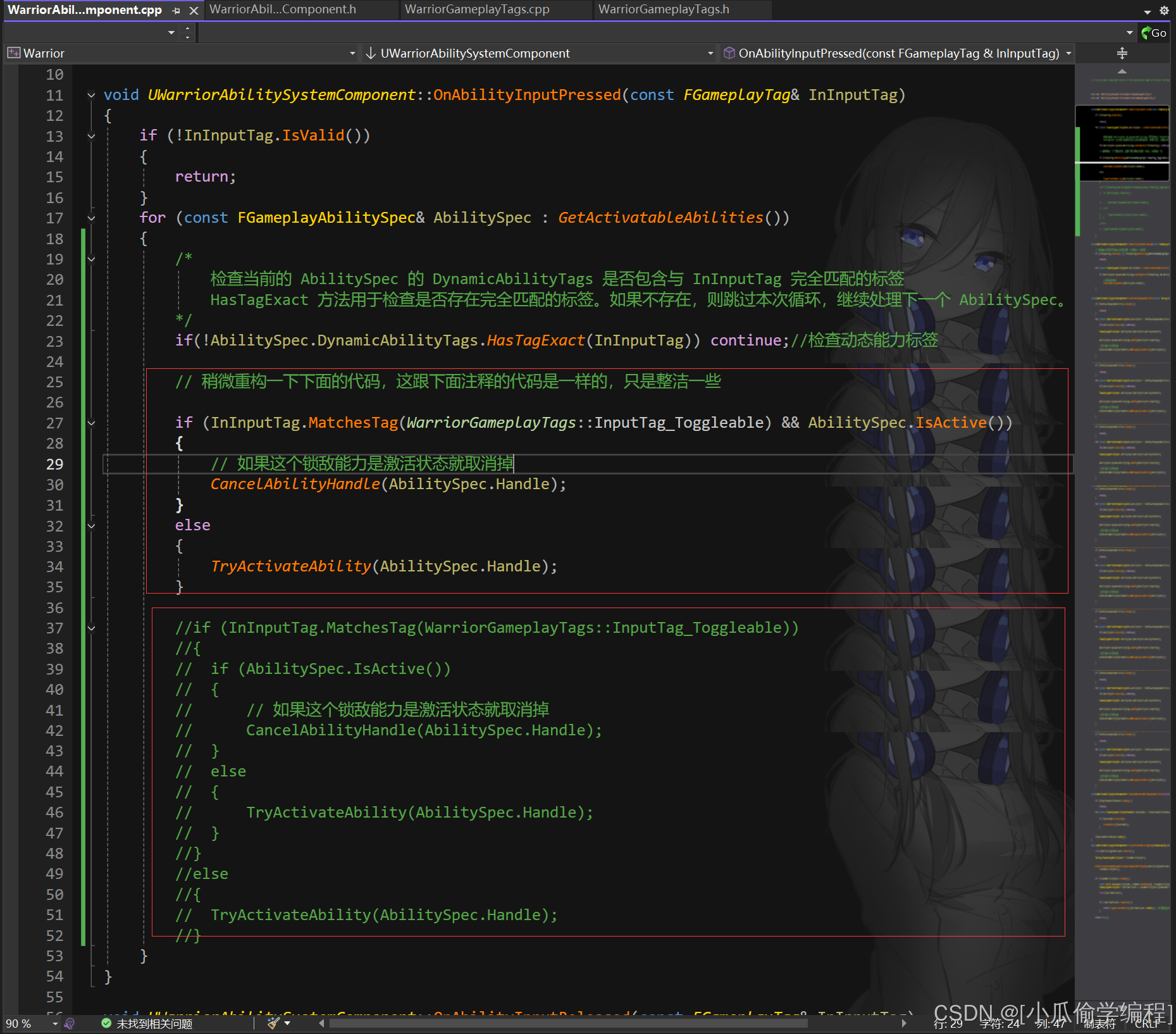The image size is (1176, 1034).
Task: Collapse the comment block at line 19
Action: pos(91,259)
